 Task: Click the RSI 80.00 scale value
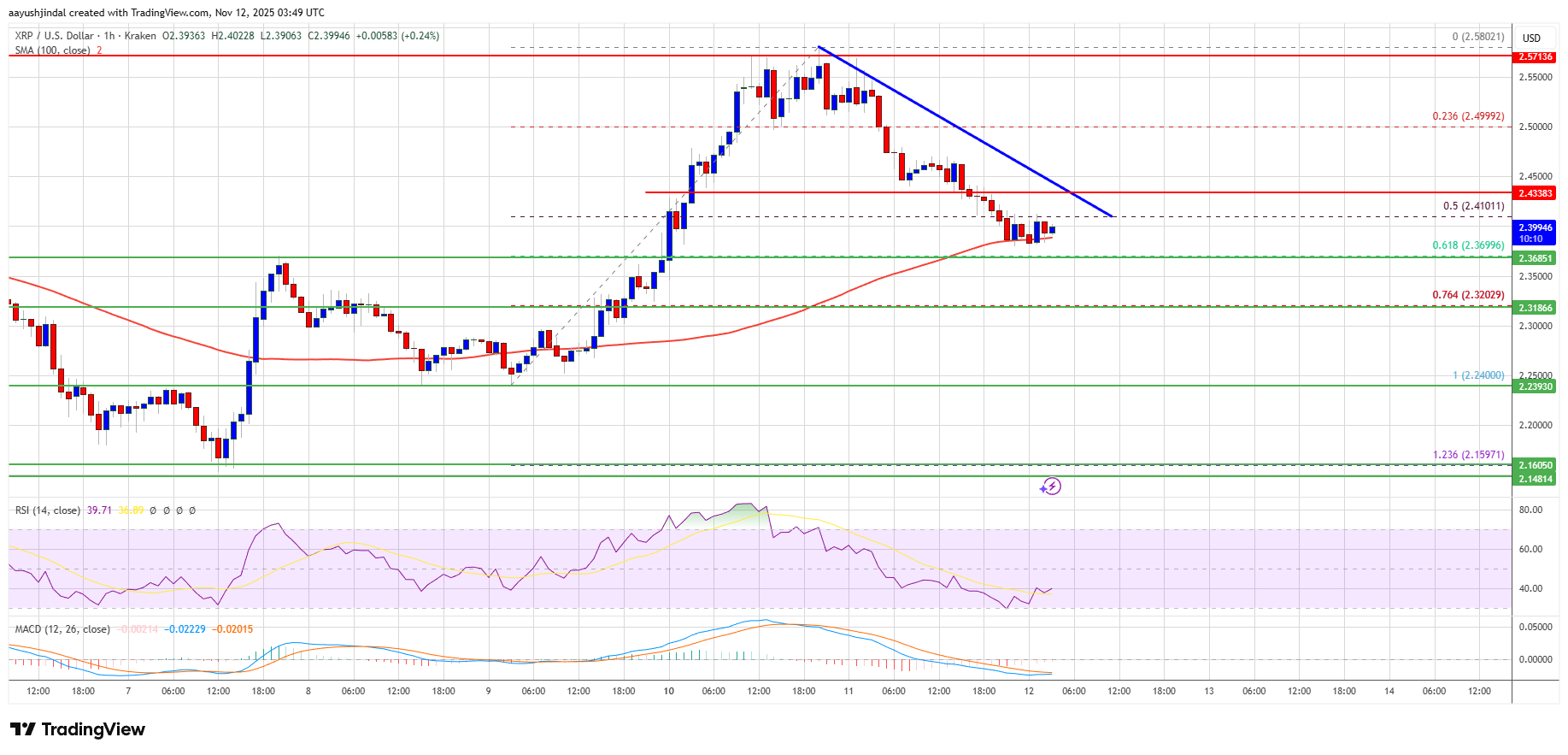tap(1530, 510)
